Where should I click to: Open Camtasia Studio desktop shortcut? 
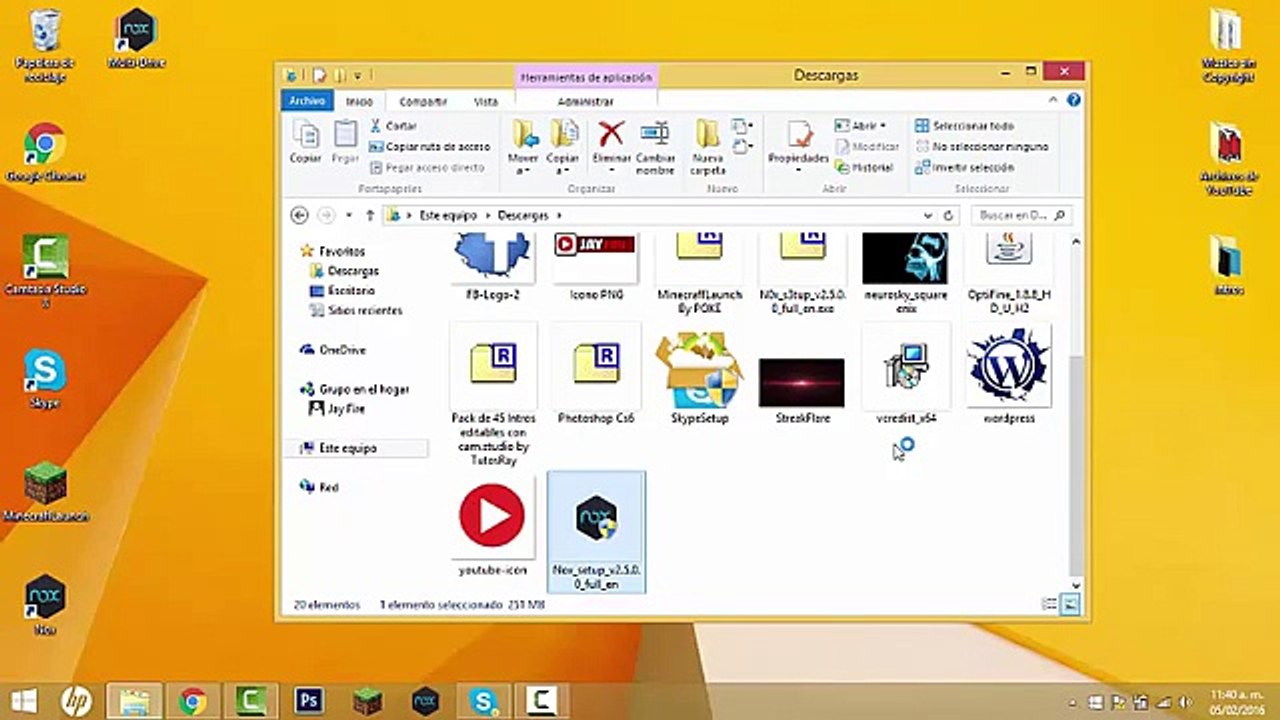(45, 271)
